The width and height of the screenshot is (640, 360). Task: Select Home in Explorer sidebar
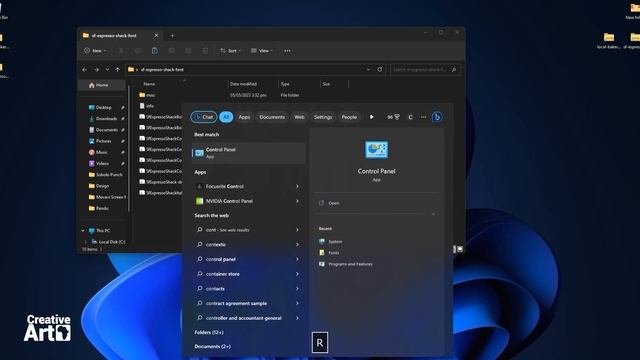click(102, 85)
